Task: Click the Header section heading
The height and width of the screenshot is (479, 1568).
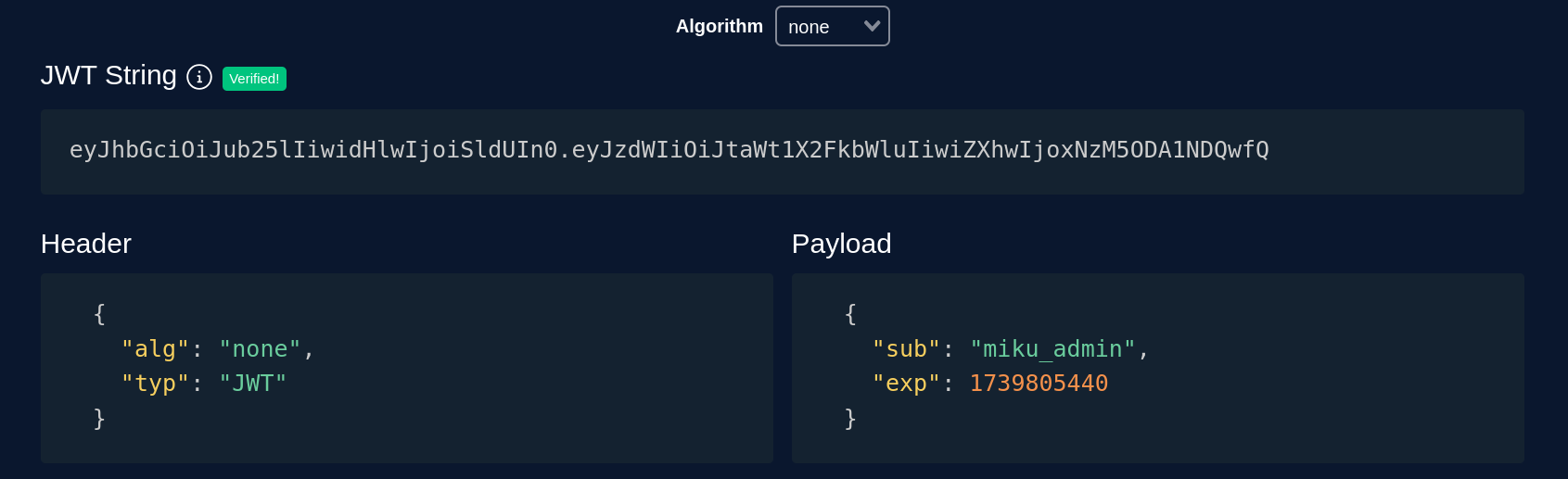Action: click(86, 244)
